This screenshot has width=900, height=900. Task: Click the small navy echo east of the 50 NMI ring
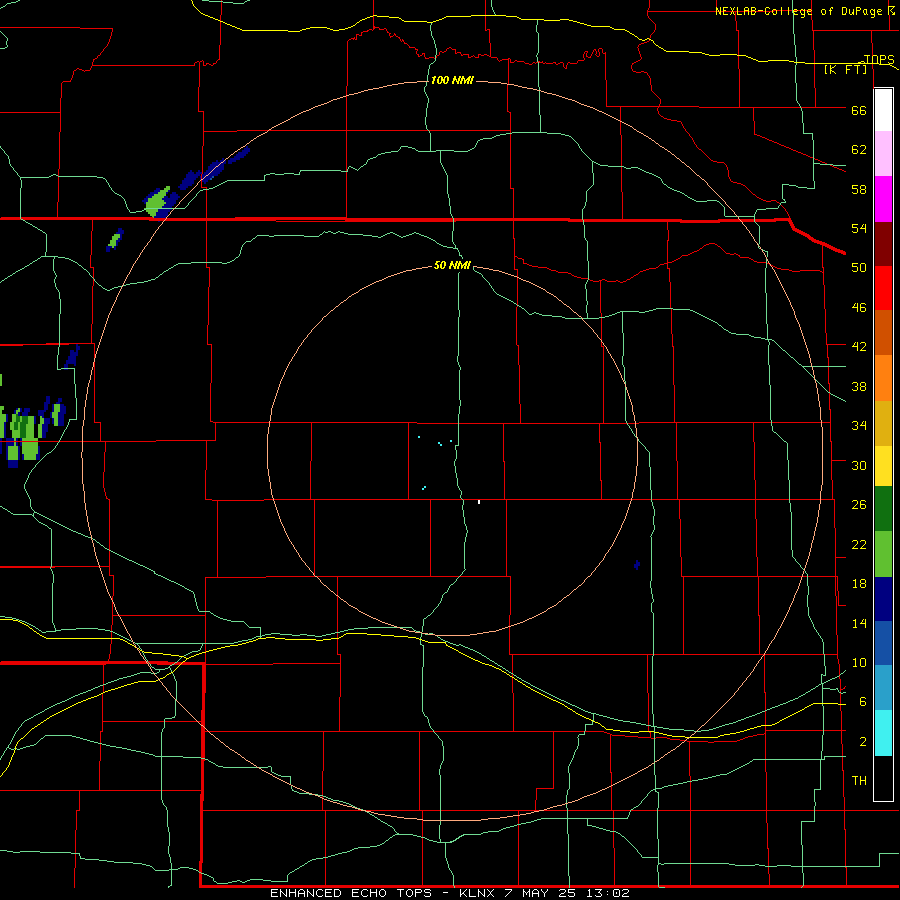click(x=637, y=565)
